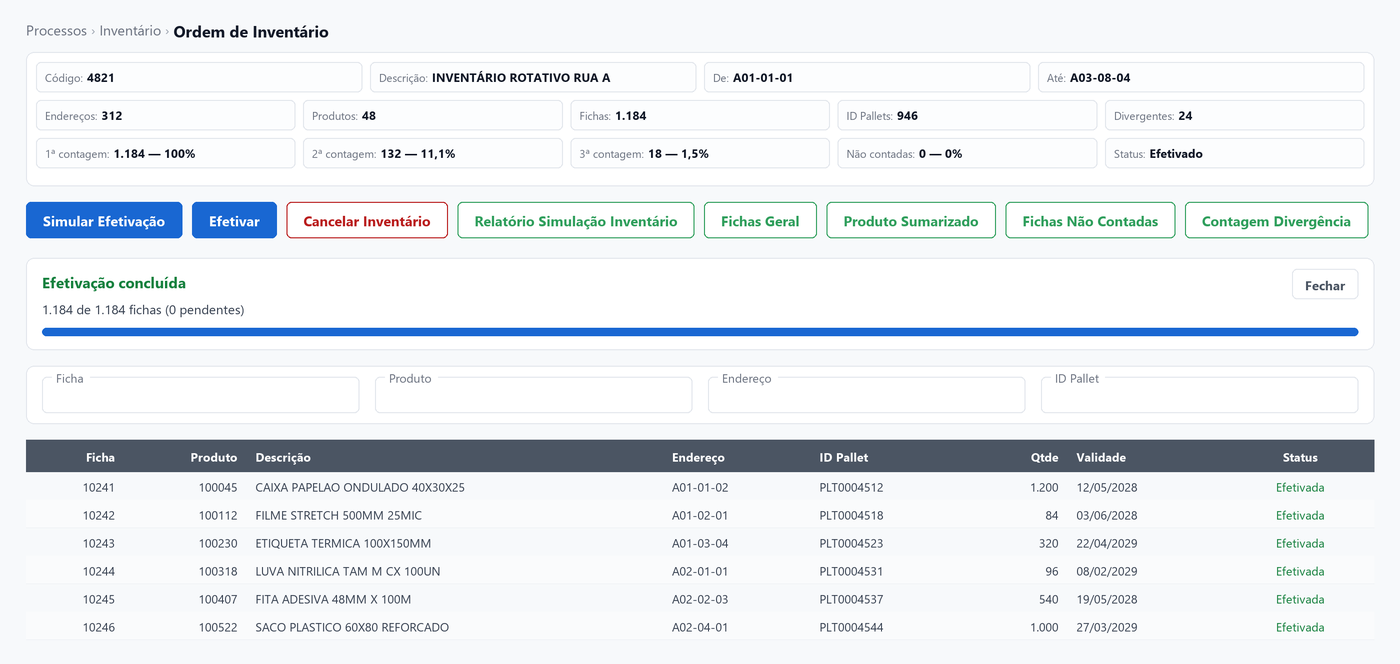Click product code 100407
Image resolution: width=1400 pixels, height=664 pixels.
(x=218, y=600)
